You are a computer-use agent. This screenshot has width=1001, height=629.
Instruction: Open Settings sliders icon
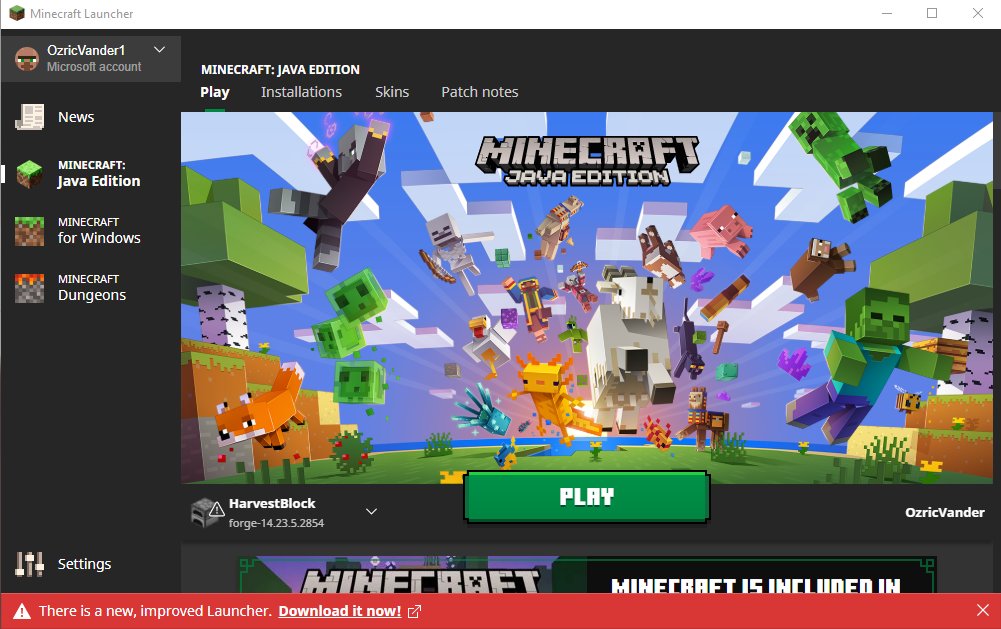click(x=29, y=564)
